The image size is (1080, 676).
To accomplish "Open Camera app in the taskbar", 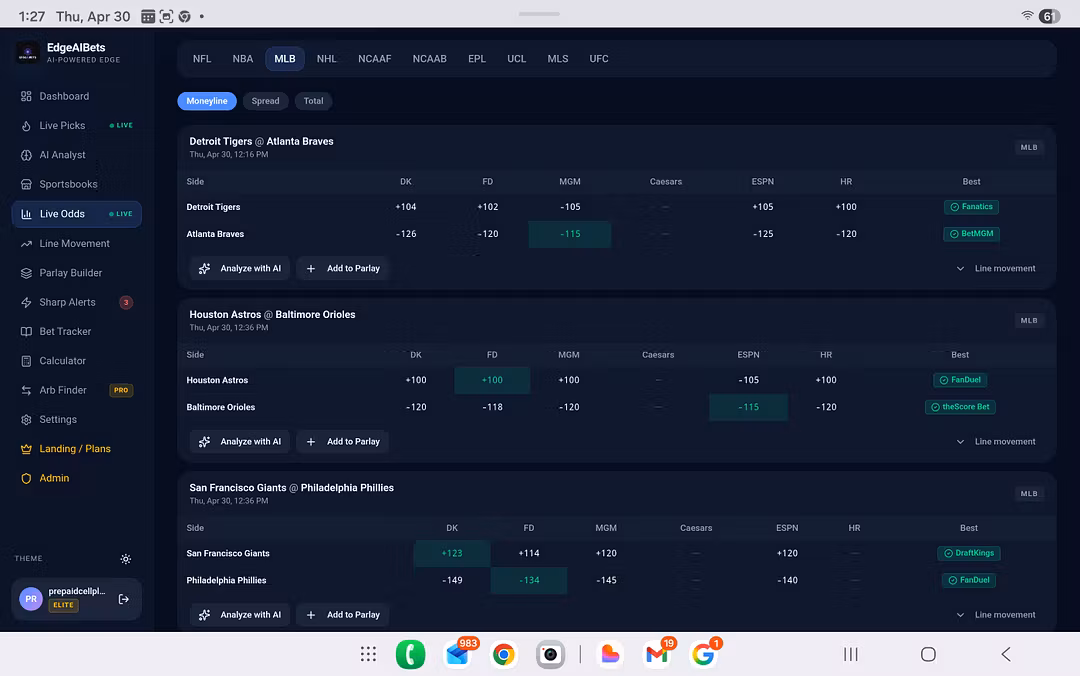I will click(550, 654).
